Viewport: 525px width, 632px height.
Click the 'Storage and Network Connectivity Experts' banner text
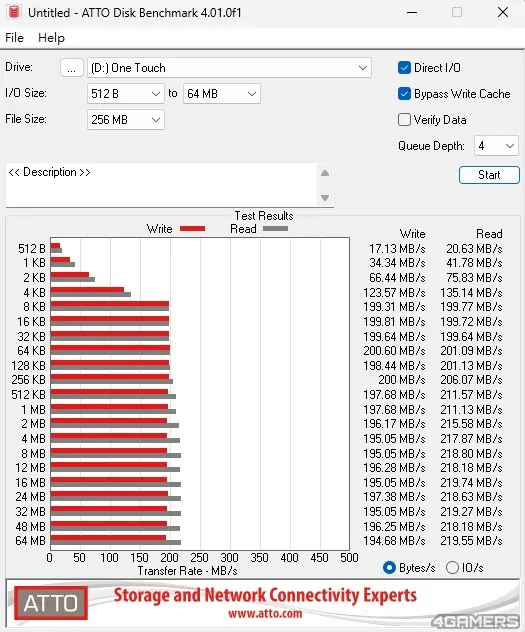265,595
